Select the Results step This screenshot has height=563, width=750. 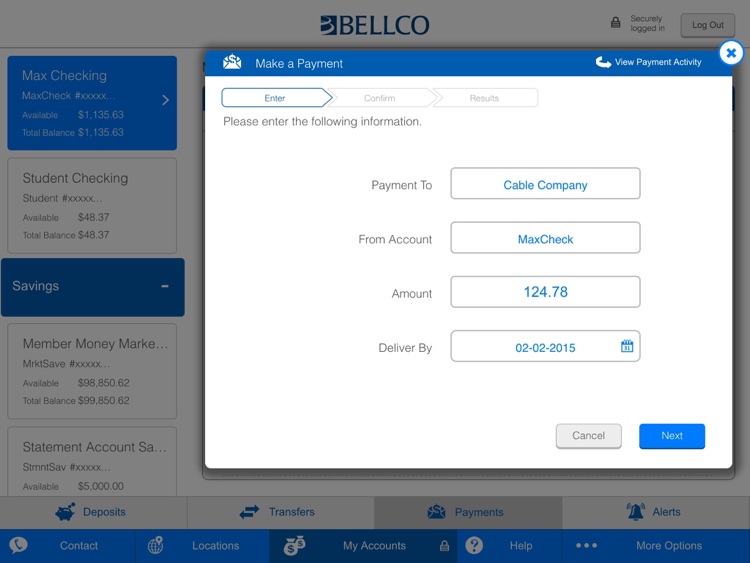click(485, 98)
